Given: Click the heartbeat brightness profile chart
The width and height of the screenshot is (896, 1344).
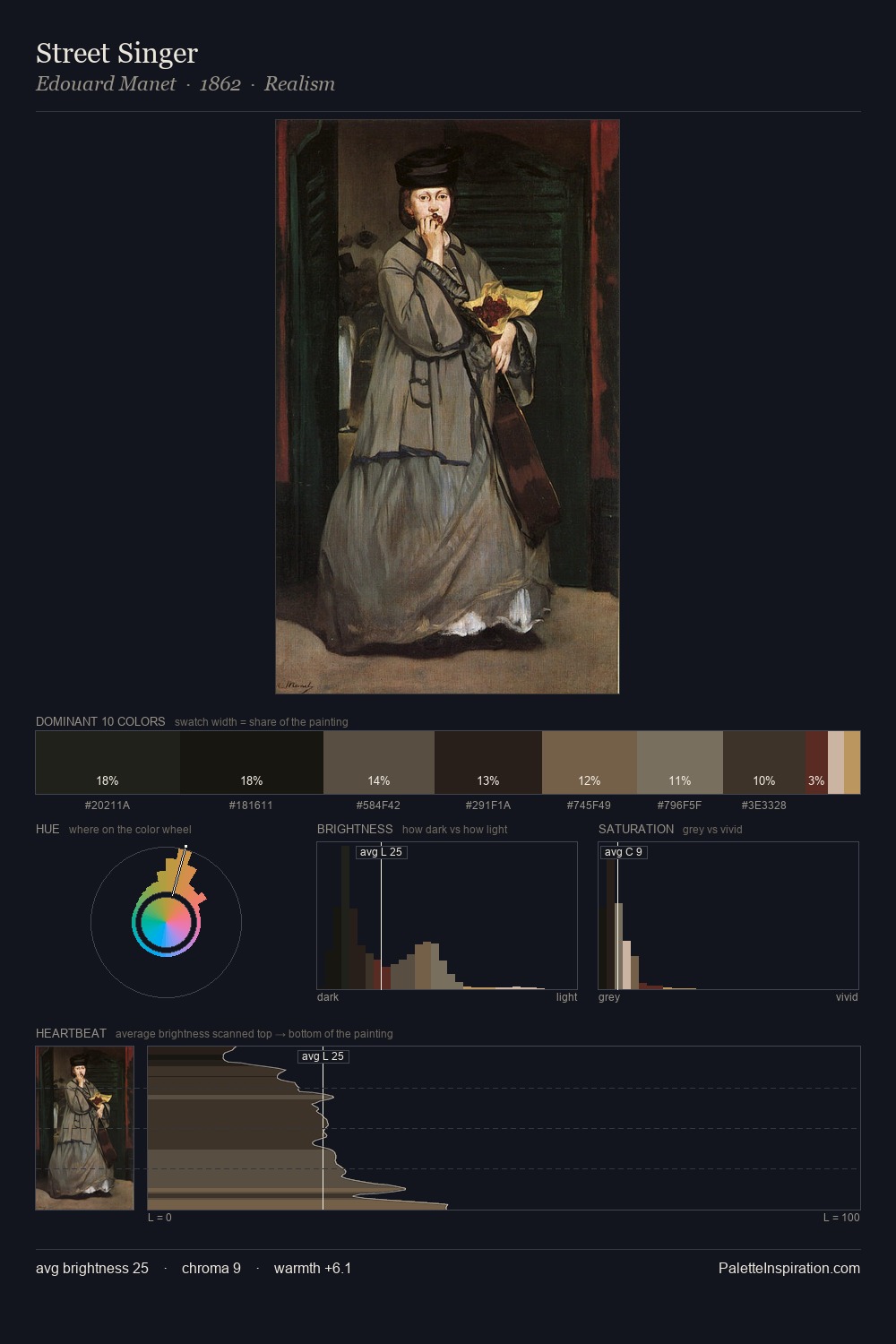Looking at the screenshot, I should (504, 1128).
